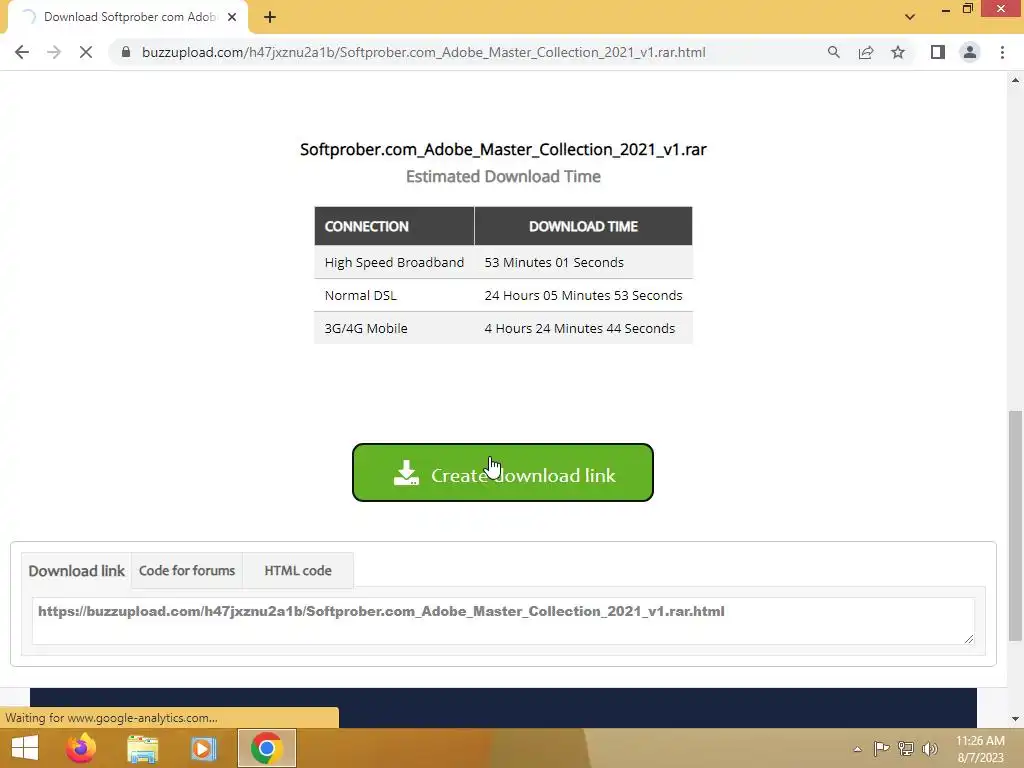Click the scrollbar down arrow
This screenshot has height=768, width=1024.
click(1015, 719)
